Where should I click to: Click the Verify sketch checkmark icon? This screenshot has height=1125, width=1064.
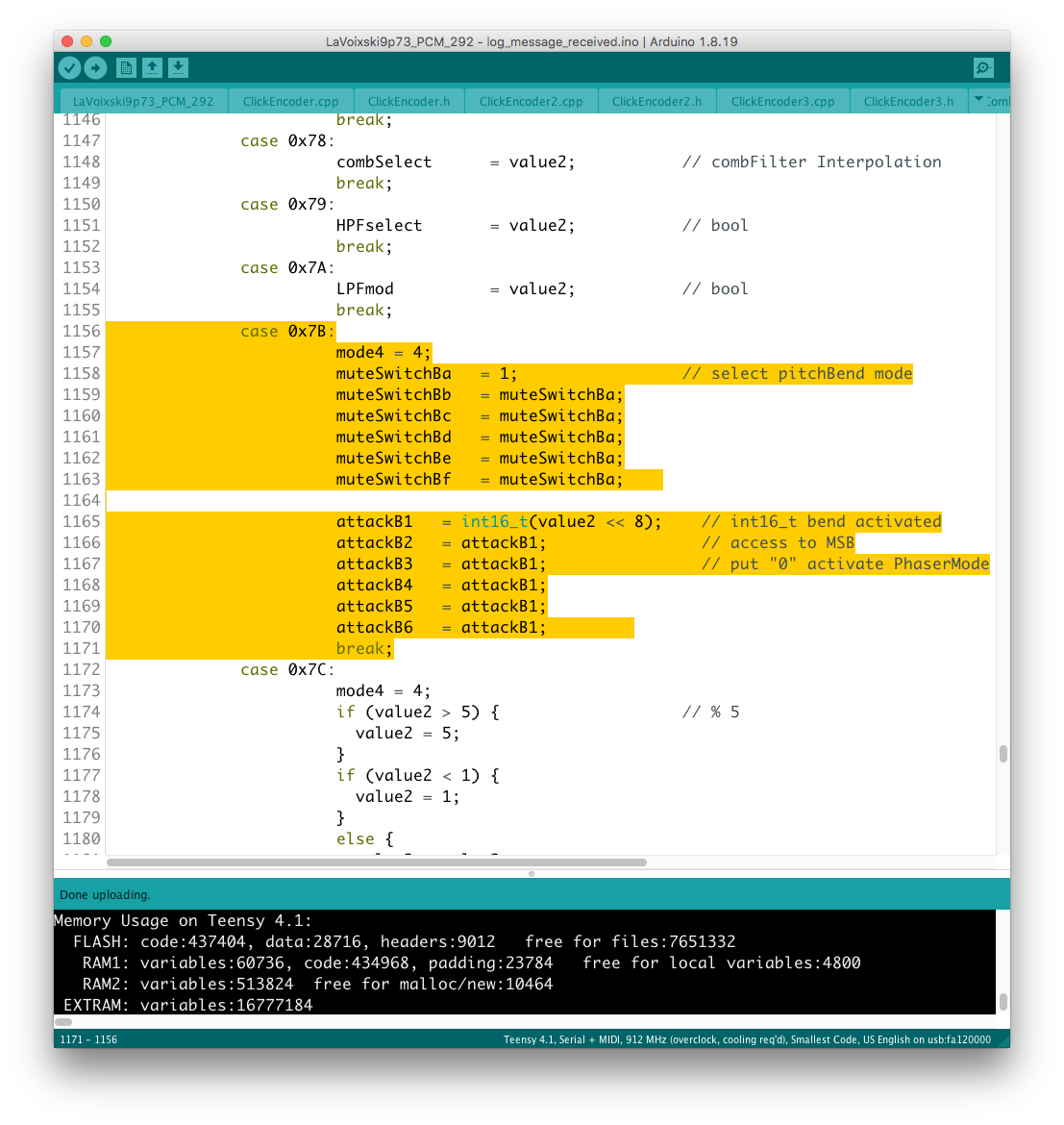pos(69,67)
